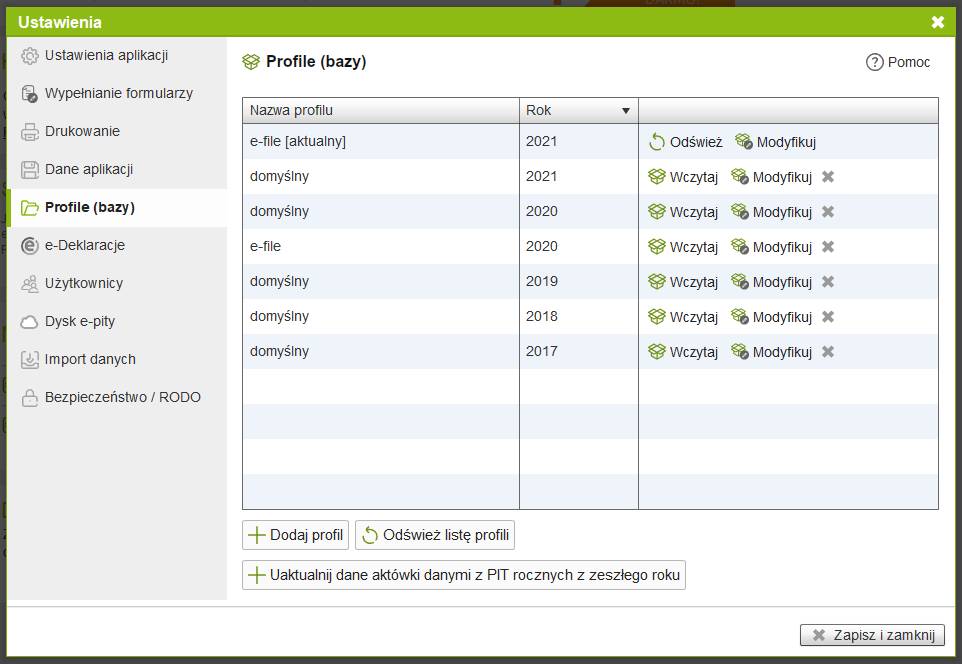Delete the domyślny 2021 profile
This screenshot has height=664, width=962.
(x=828, y=177)
